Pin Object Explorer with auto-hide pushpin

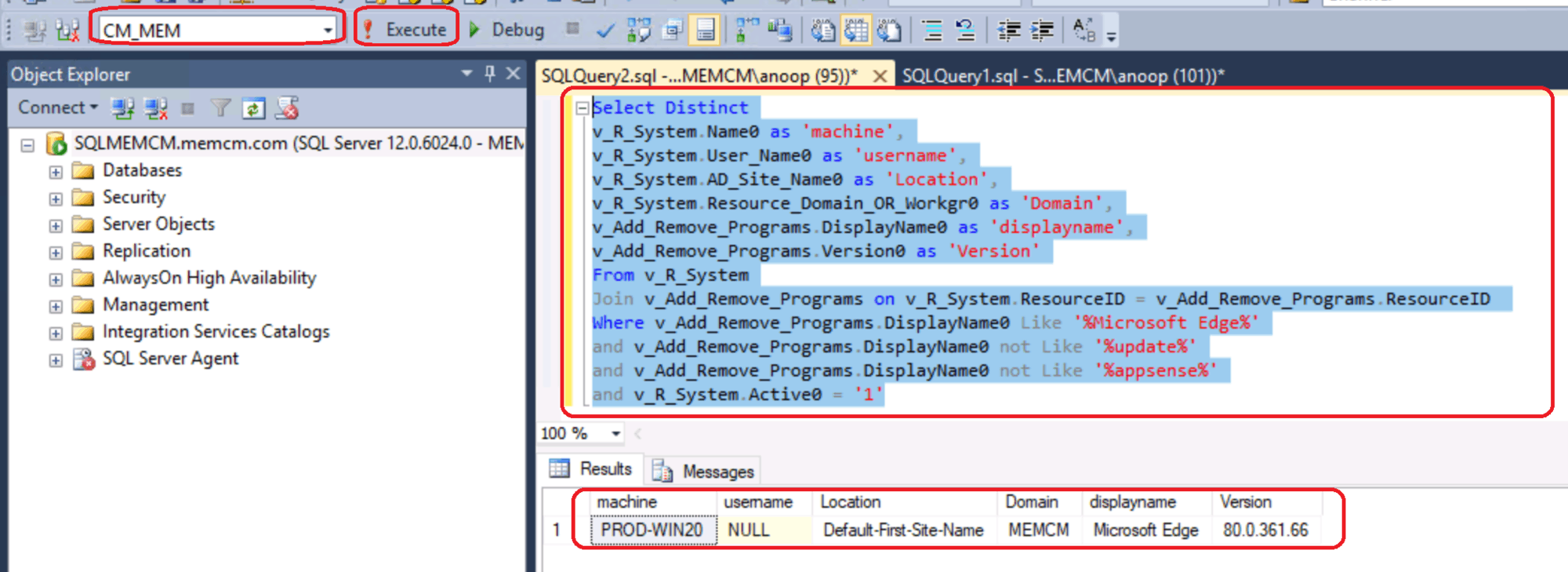coord(490,74)
